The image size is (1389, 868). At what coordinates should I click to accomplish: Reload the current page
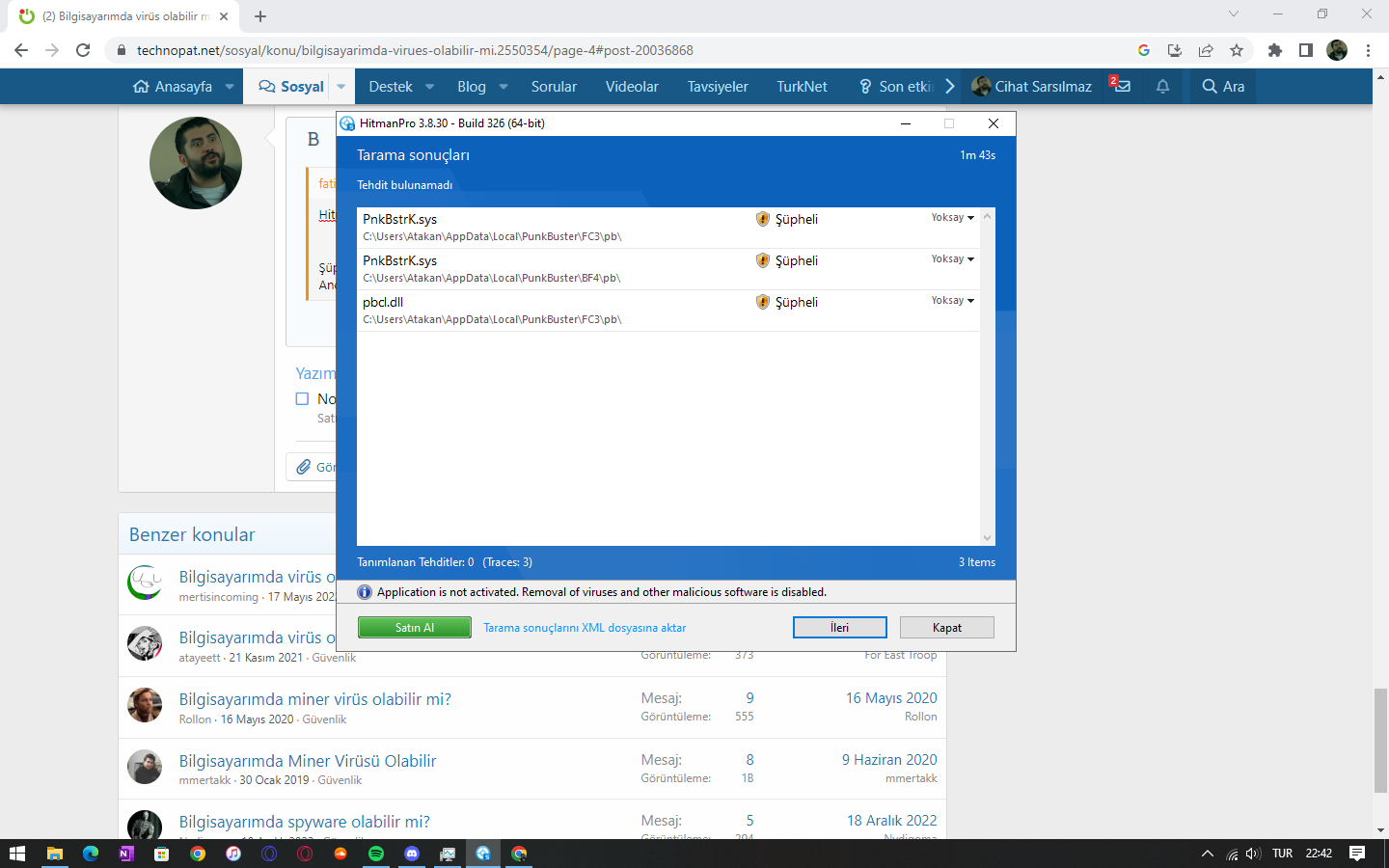tap(83, 50)
